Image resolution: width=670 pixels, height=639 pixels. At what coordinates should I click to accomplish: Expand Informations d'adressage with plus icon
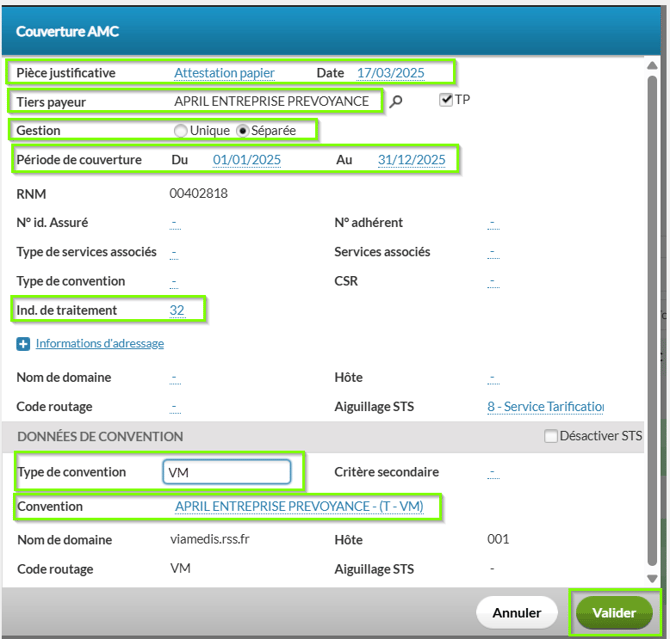[x=23, y=344]
